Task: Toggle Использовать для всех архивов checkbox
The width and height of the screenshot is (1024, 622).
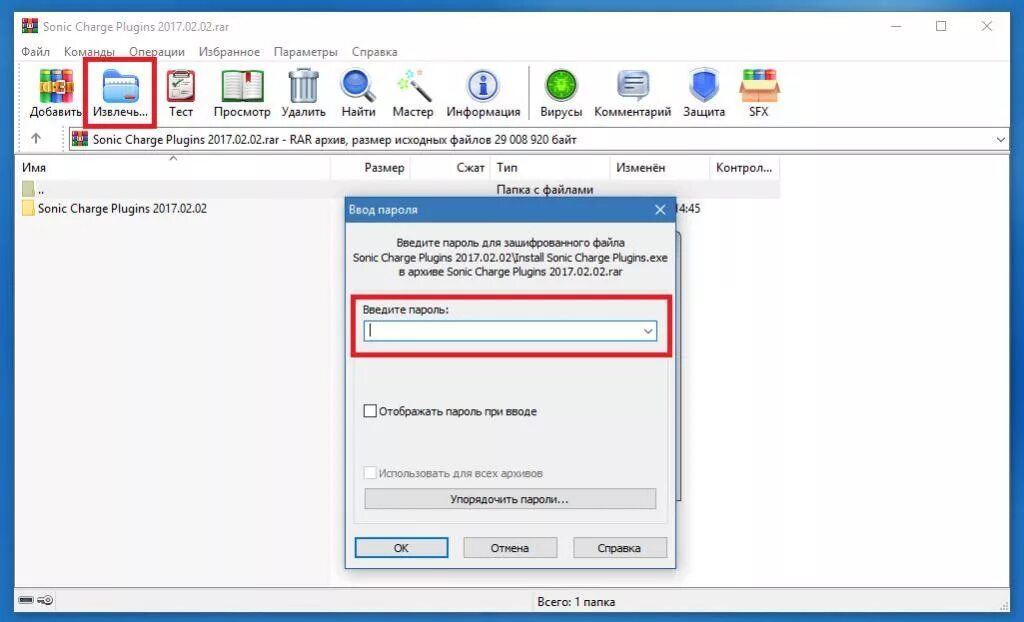Action: [x=370, y=472]
